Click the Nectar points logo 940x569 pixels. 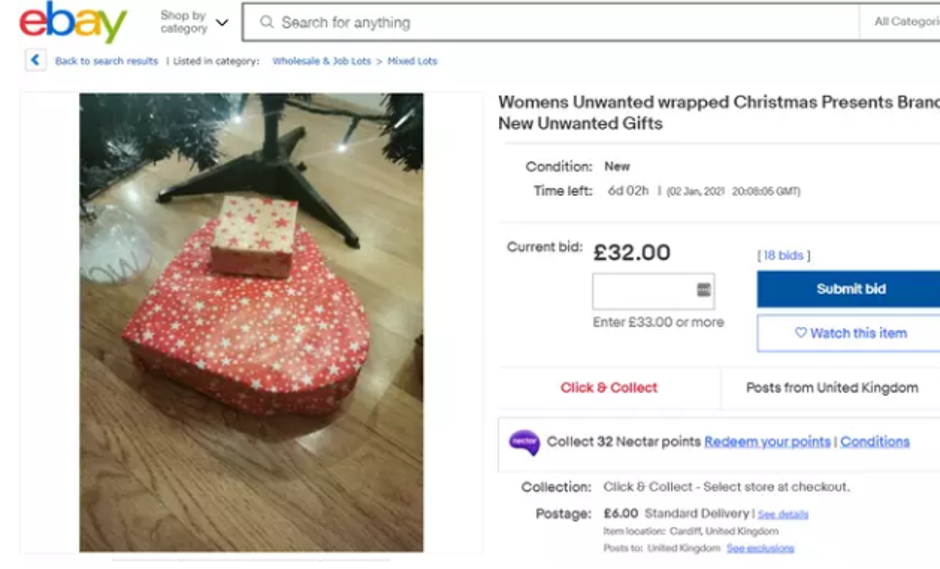(x=524, y=442)
